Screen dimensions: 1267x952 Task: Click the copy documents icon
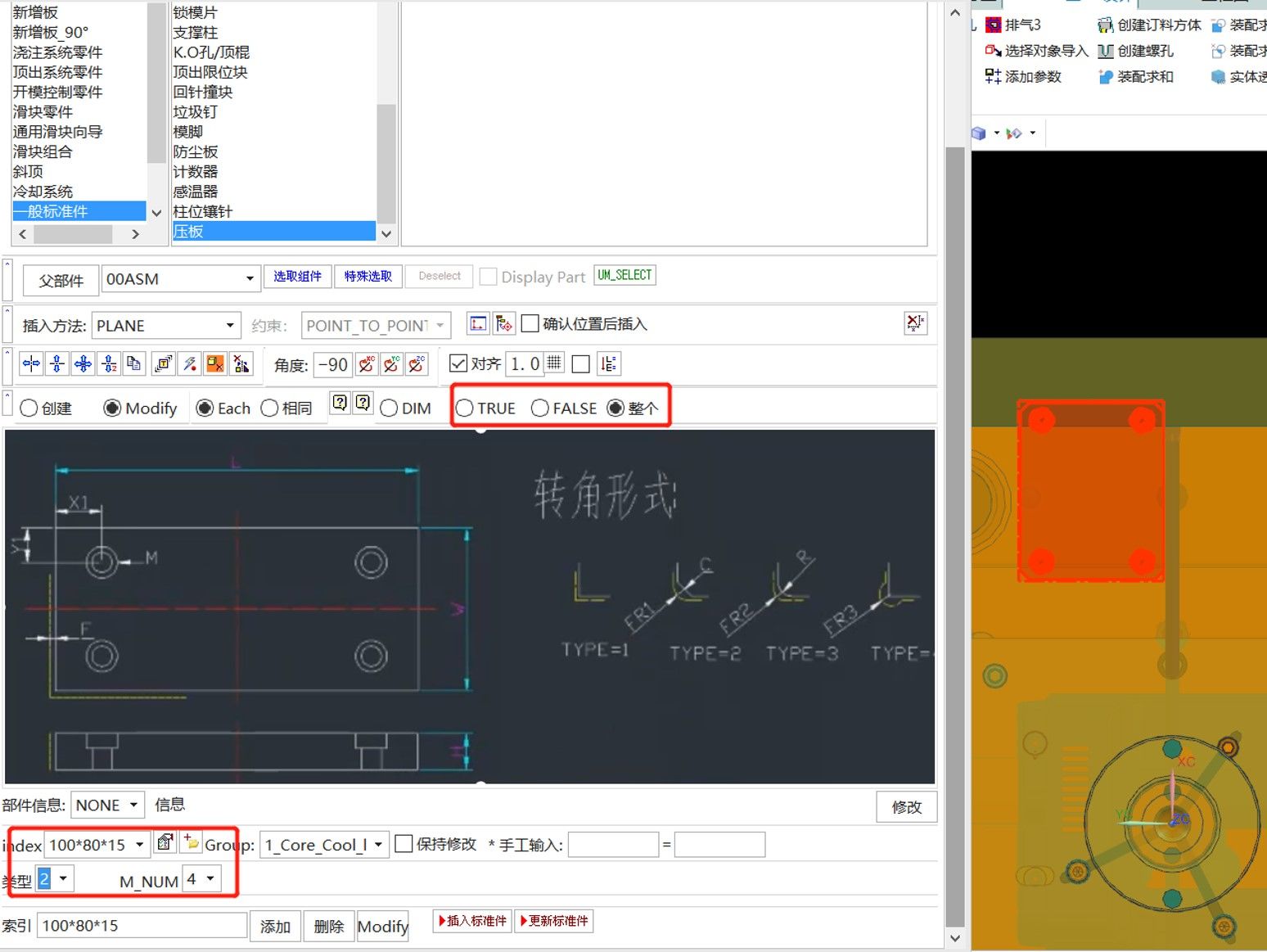[x=134, y=363]
